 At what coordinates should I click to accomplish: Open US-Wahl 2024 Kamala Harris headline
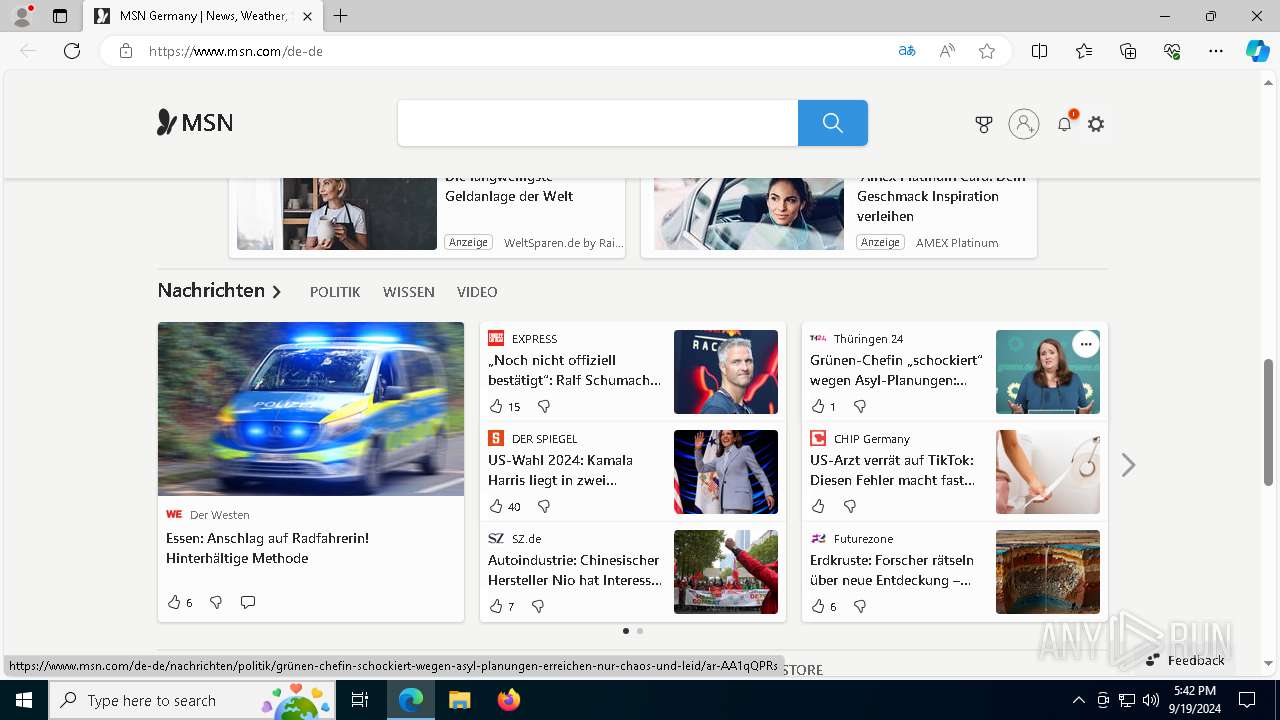(561, 470)
